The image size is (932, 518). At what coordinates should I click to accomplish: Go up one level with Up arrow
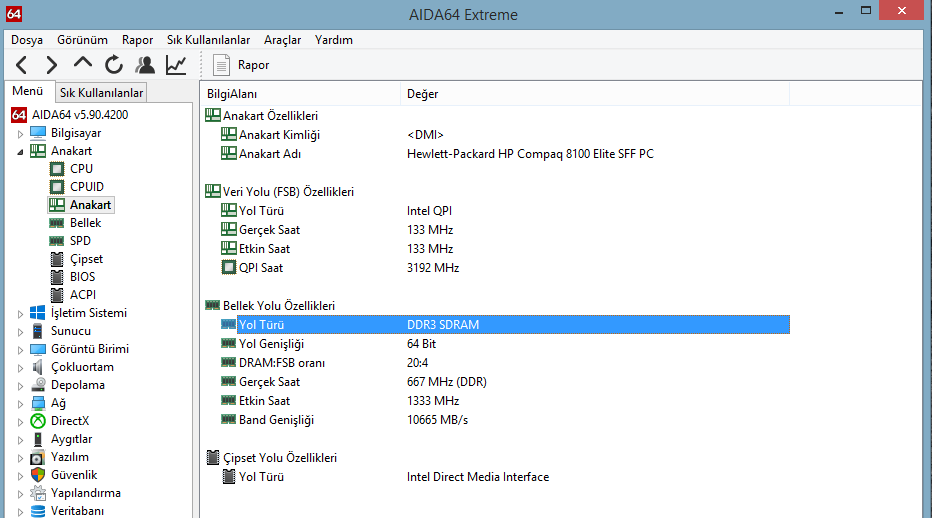point(83,64)
